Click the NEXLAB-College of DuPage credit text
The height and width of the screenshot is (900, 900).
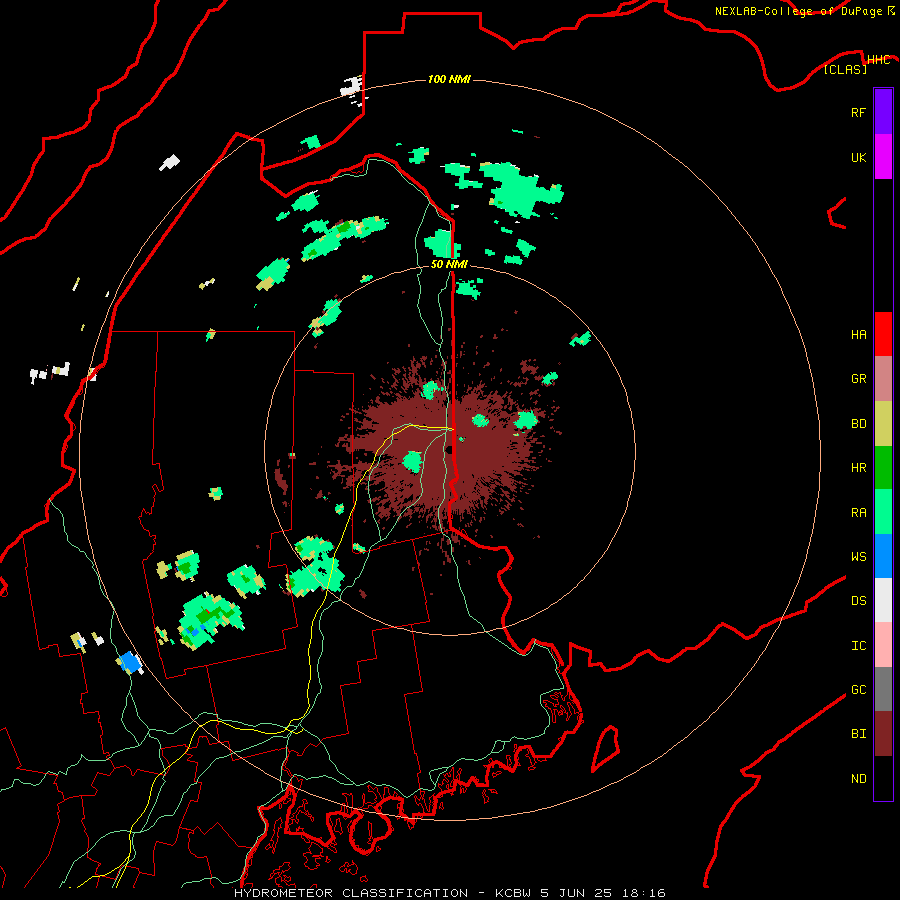pos(800,11)
